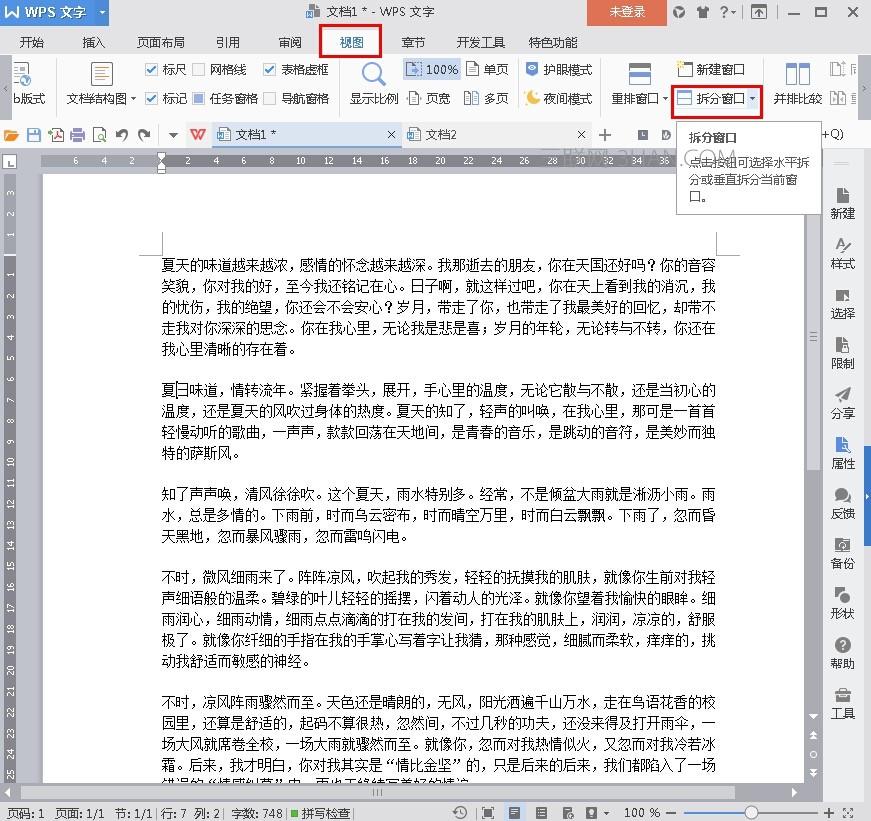Open the 属性 properties sidebar panel
Image resolution: width=871 pixels, height=821 pixels.
842,452
